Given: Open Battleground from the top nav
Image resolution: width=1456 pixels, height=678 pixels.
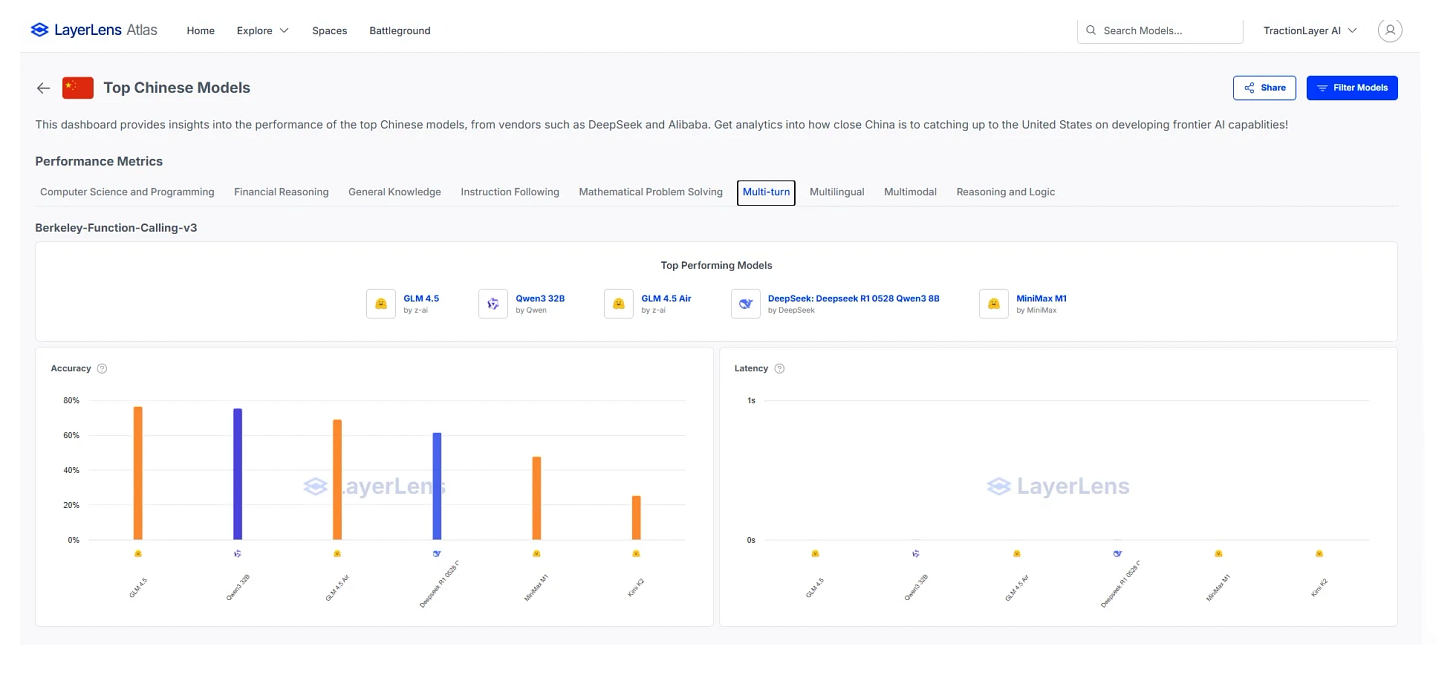Looking at the screenshot, I should coord(400,31).
